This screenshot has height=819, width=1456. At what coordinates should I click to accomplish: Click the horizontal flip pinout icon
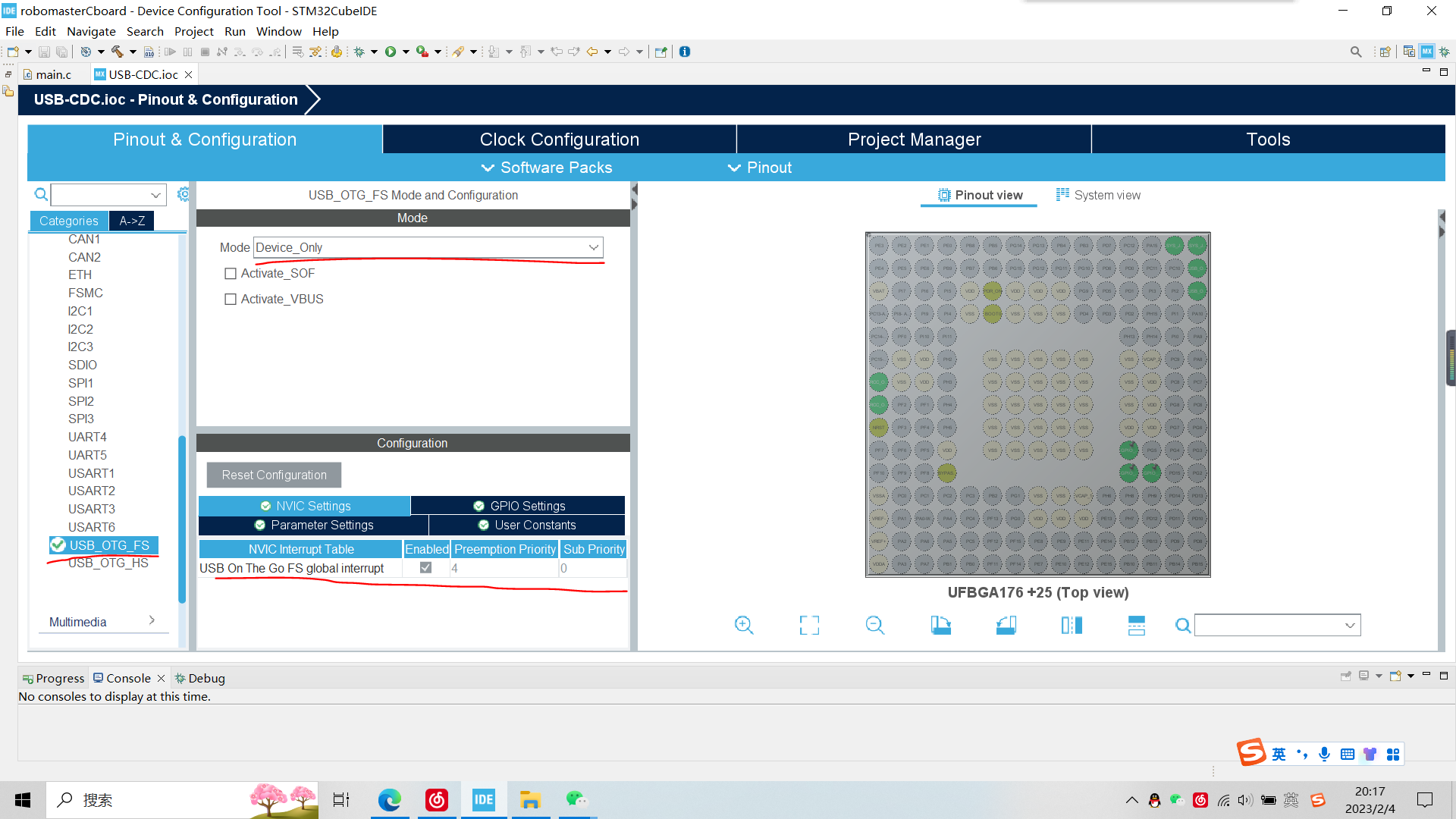pyautogui.click(x=1072, y=625)
